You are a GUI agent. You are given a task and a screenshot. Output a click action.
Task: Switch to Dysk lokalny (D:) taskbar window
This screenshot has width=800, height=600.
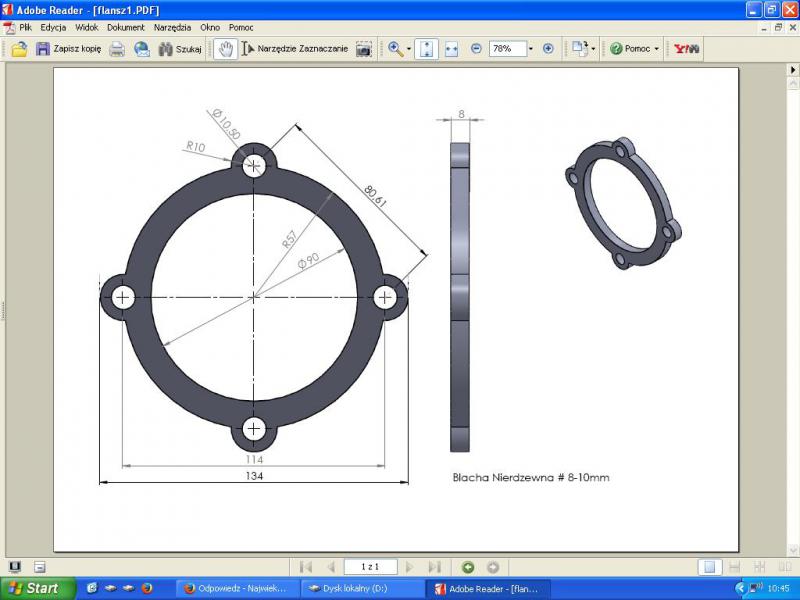click(x=362, y=589)
